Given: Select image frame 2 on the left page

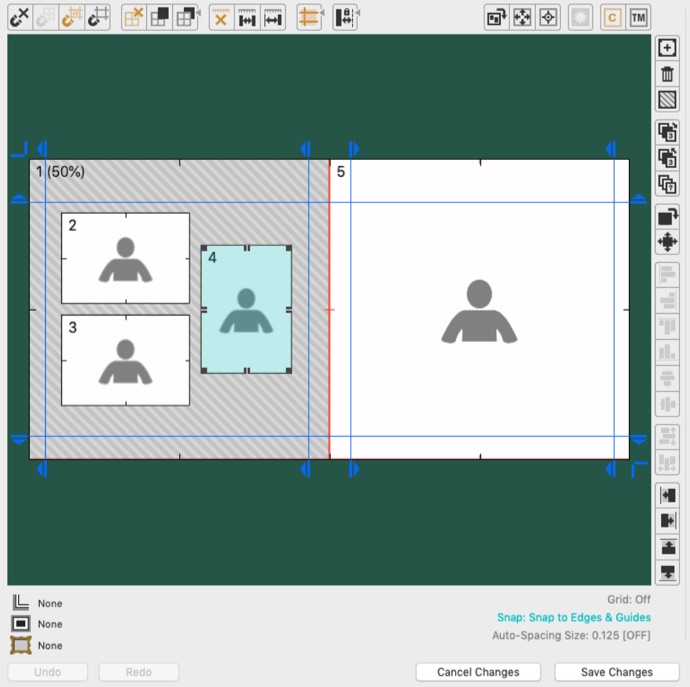Looking at the screenshot, I should [x=125, y=258].
